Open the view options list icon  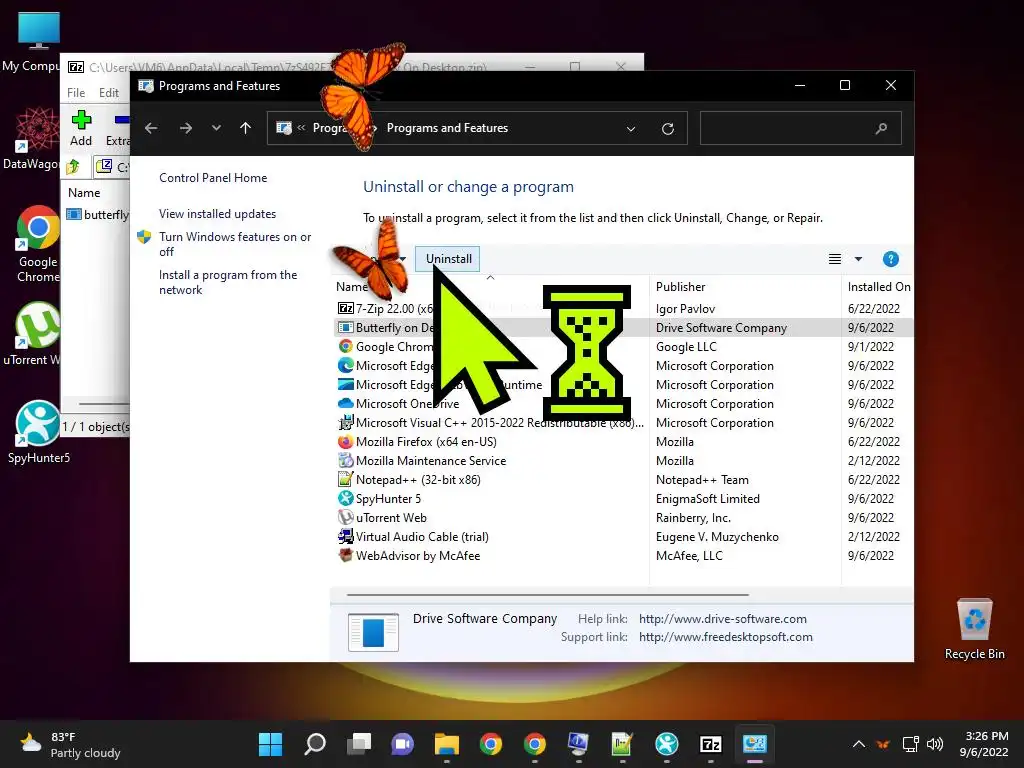[835, 259]
